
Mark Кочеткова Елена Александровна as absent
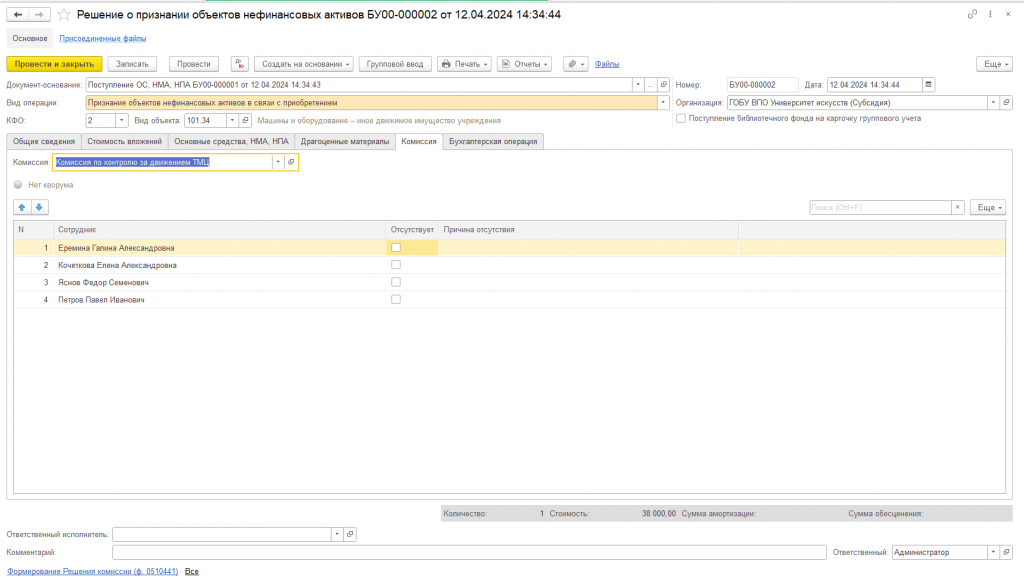(396, 265)
